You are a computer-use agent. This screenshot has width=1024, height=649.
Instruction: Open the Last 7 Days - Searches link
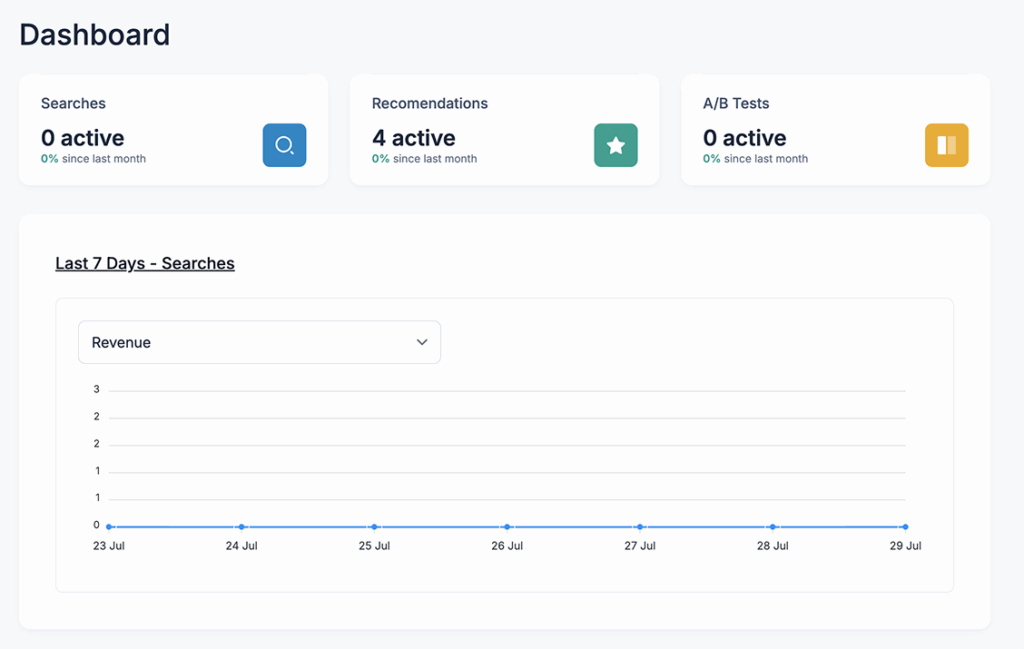(x=145, y=263)
